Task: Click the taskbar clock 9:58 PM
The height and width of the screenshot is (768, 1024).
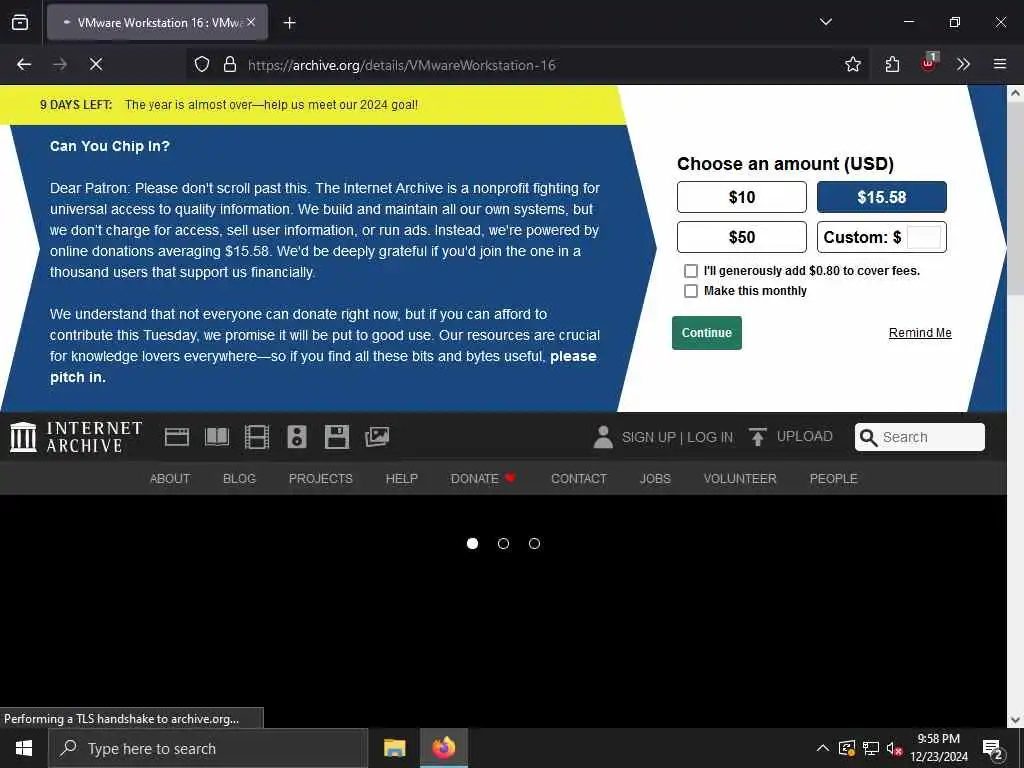Action: 938,739
